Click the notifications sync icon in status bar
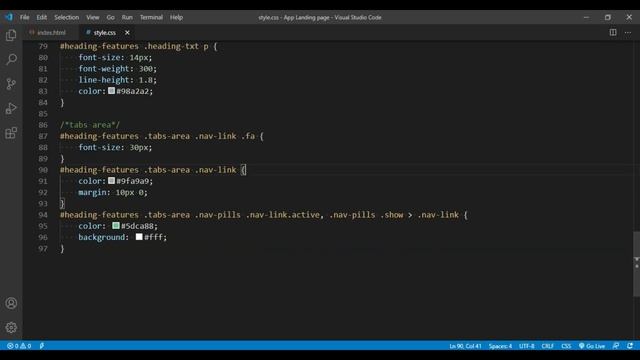The image size is (640, 360). coord(630,346)
